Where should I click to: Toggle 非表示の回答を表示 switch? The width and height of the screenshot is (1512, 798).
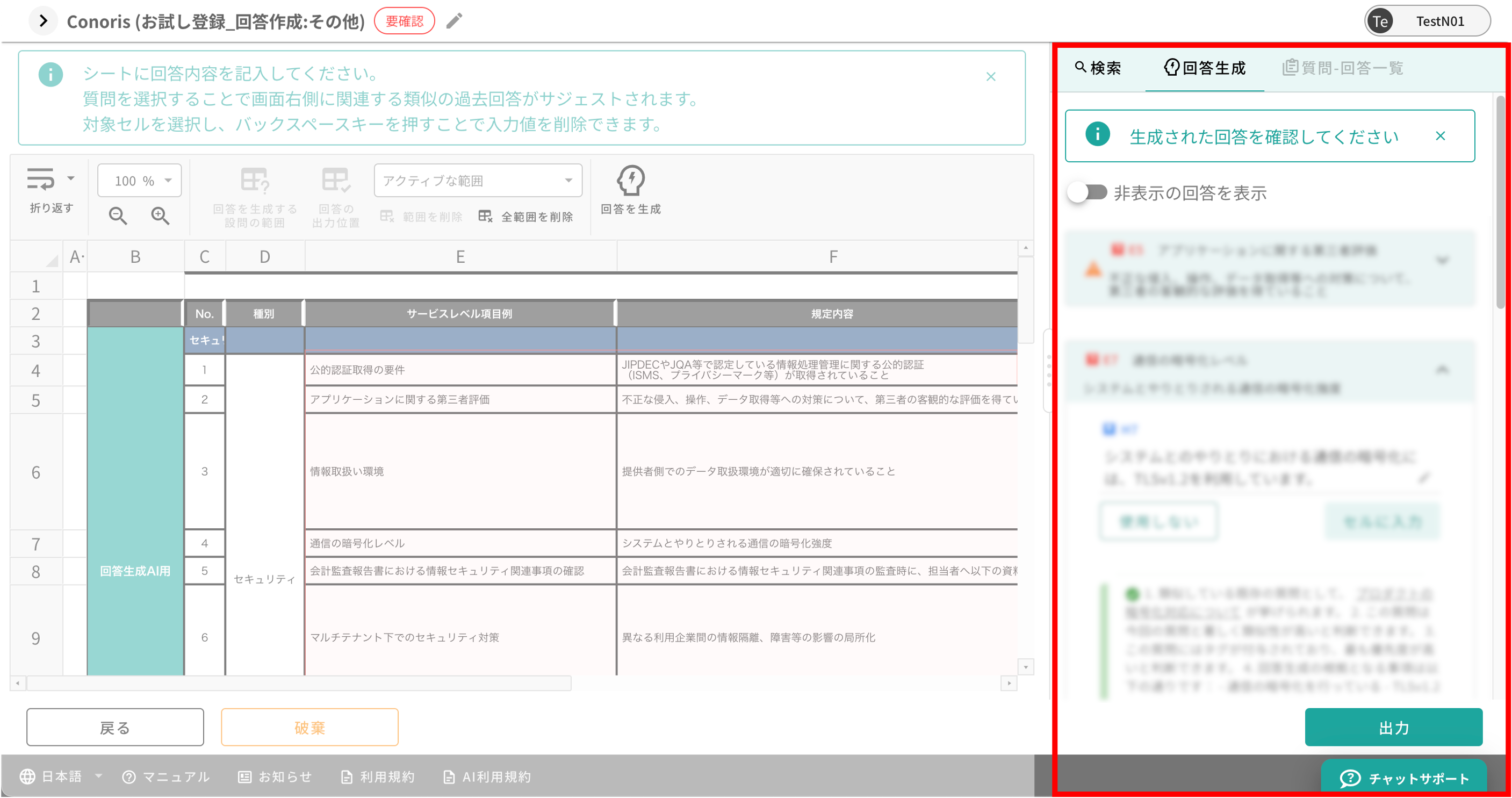1086,192
